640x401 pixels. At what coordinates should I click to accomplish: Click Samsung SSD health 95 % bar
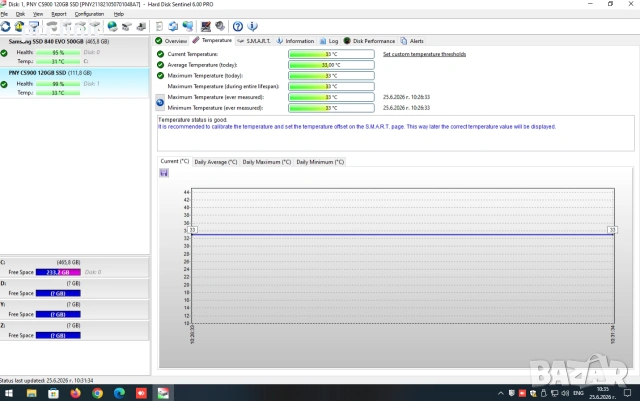pyautogui.click(x=58, y=52)
